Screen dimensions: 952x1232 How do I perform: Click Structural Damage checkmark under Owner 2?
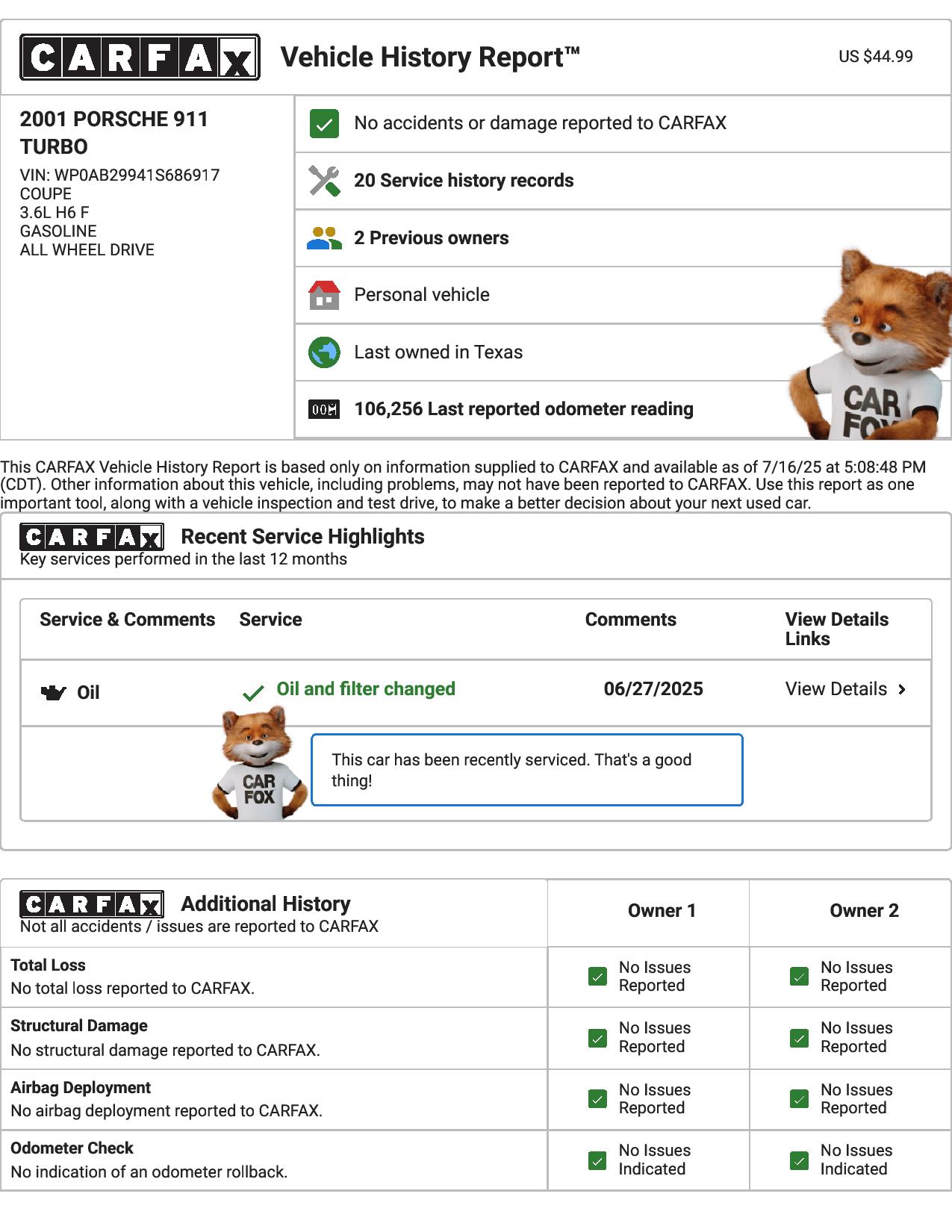(799, 1039)
